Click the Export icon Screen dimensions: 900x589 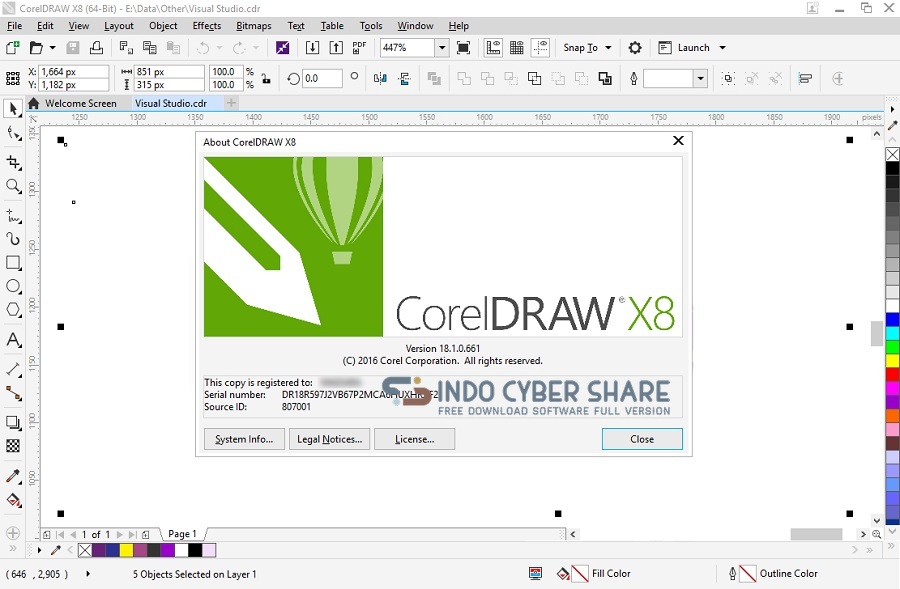tap(336, 48)
